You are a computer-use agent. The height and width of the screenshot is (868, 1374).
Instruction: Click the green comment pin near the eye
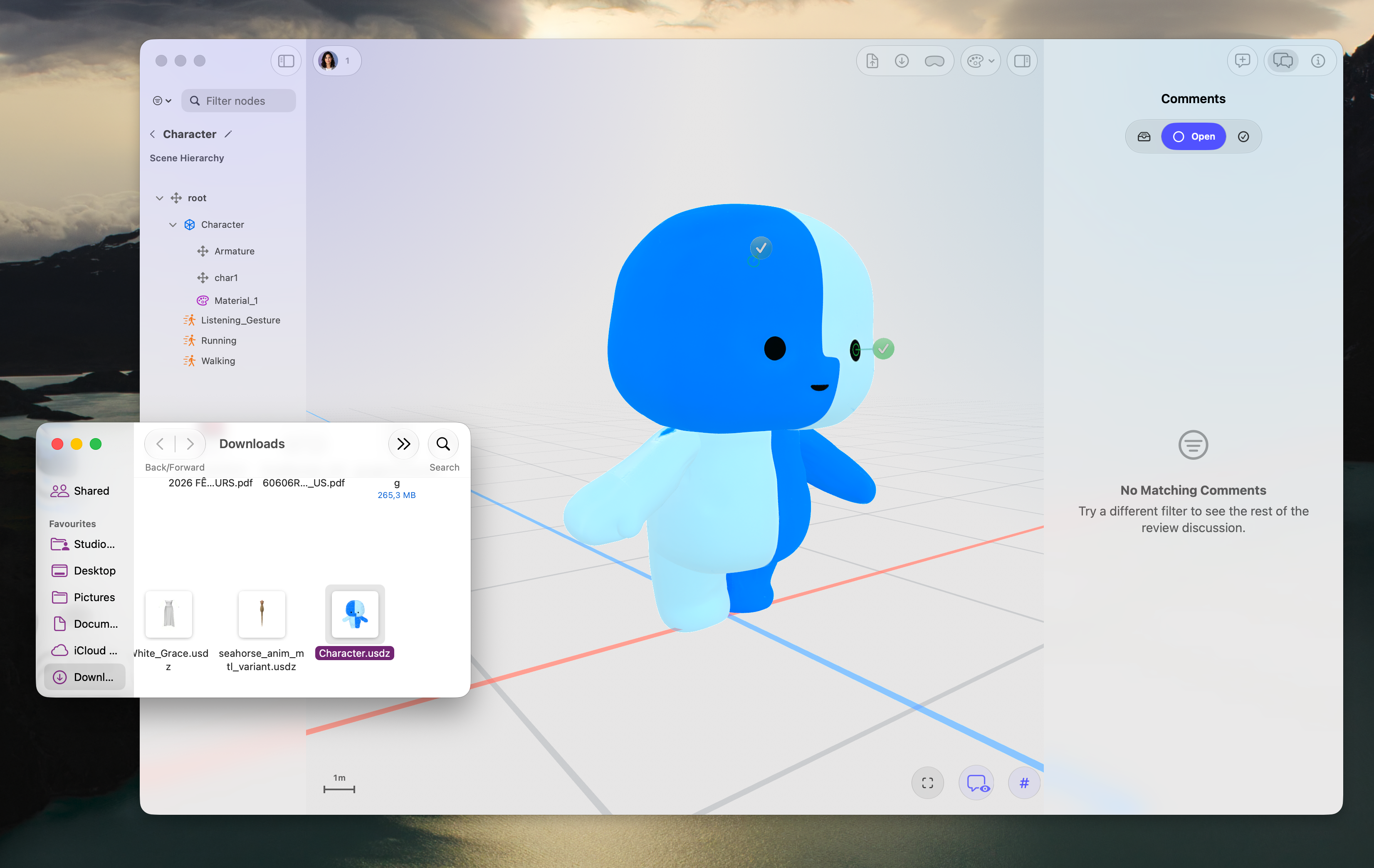883,348
